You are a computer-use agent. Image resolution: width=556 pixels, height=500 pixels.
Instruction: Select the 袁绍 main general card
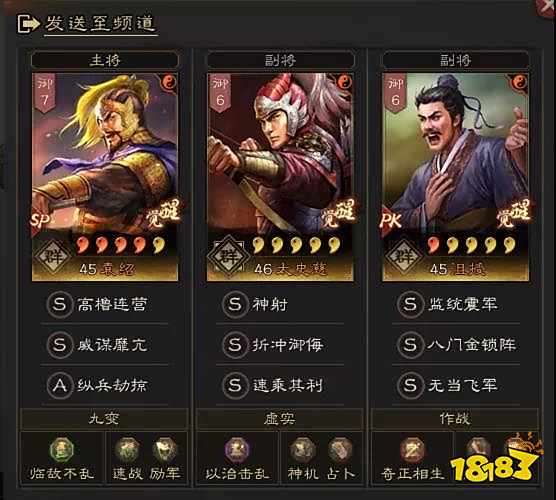click(x=105, y=177)
